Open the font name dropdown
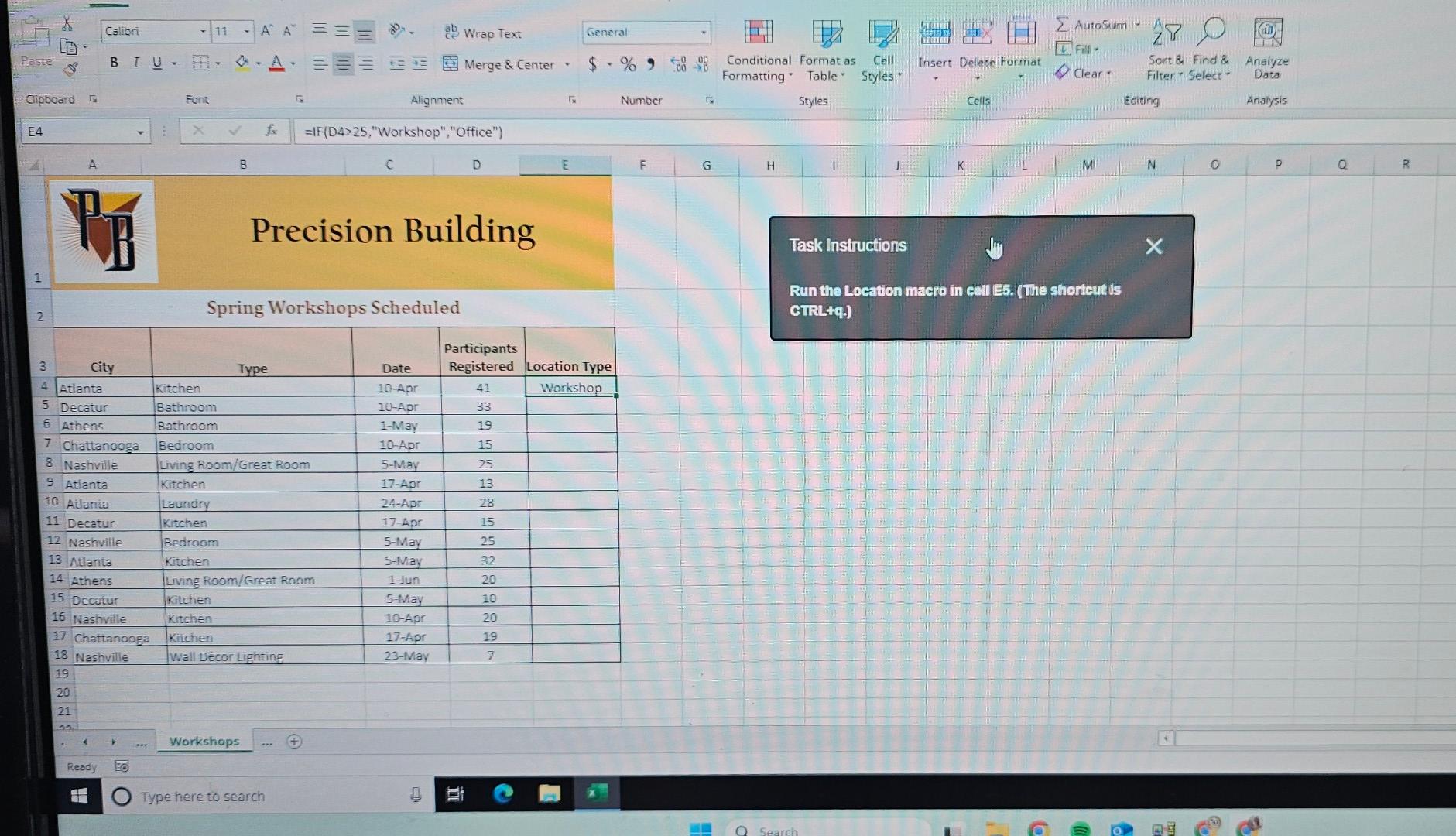This screenshot has width=1456, height=836. (x=204, y=31)
